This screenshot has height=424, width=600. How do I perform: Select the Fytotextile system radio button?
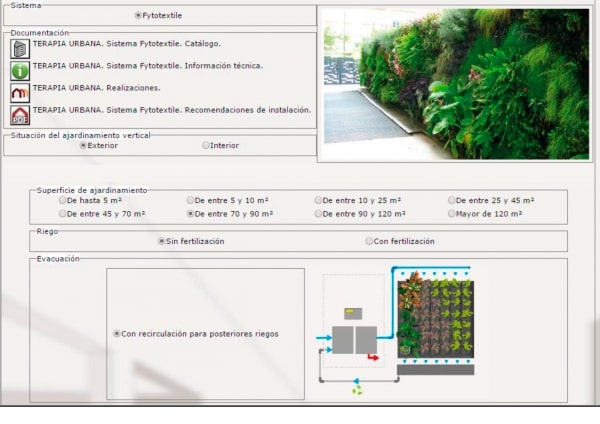point(138,15)
